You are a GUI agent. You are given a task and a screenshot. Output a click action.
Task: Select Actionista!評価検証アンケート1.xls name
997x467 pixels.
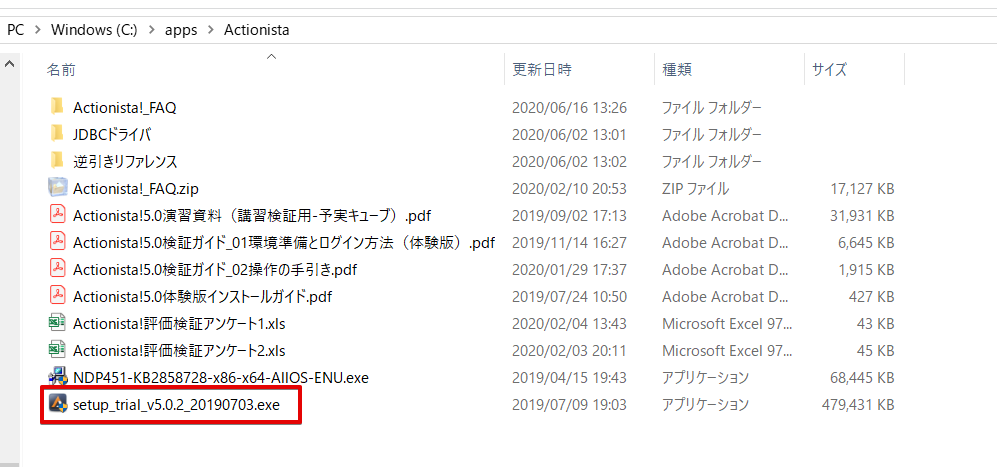pyautogui.click(x=179, y=323)
